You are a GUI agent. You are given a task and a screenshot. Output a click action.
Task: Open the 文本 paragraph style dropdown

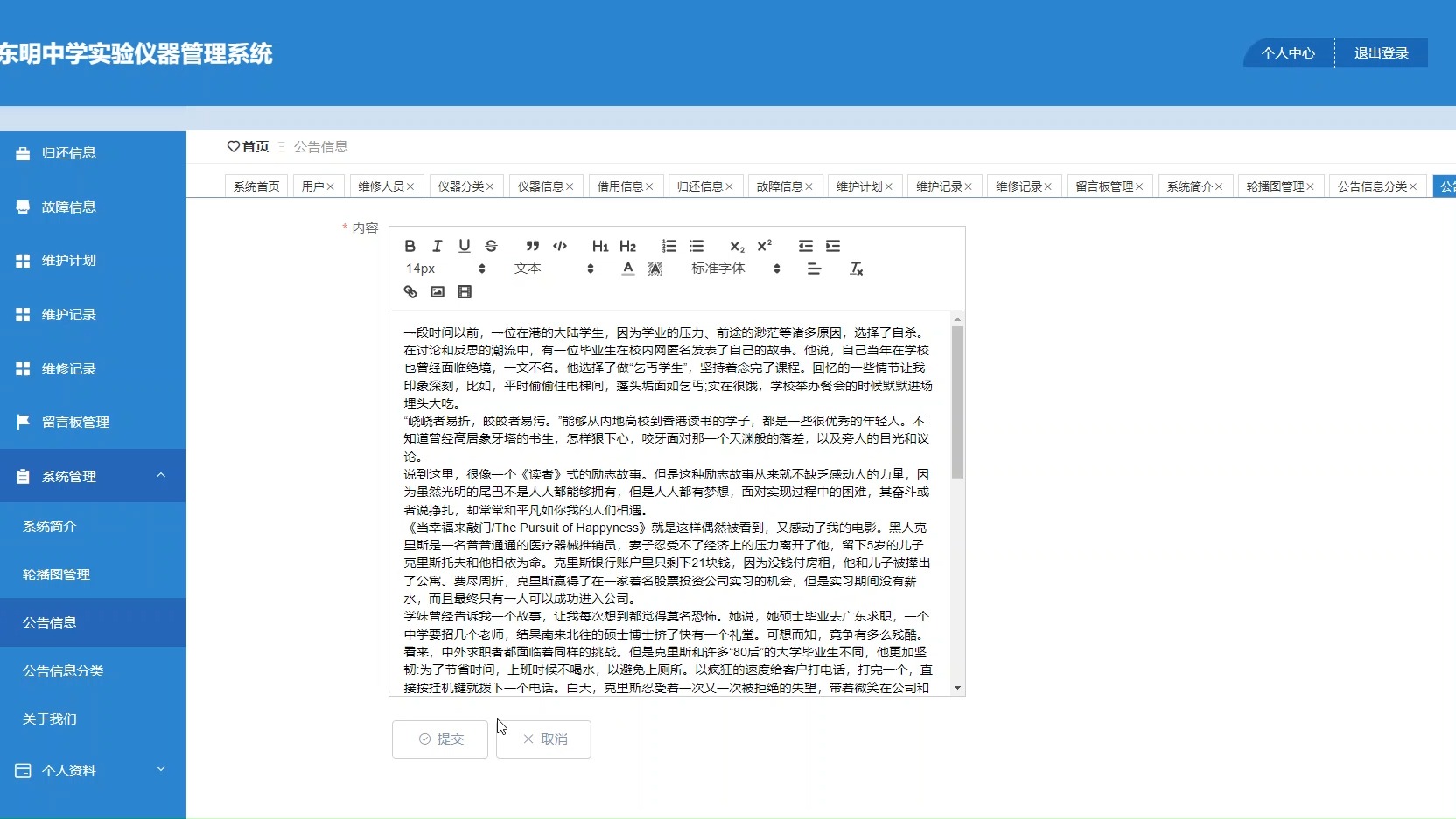tap(554, 269)
